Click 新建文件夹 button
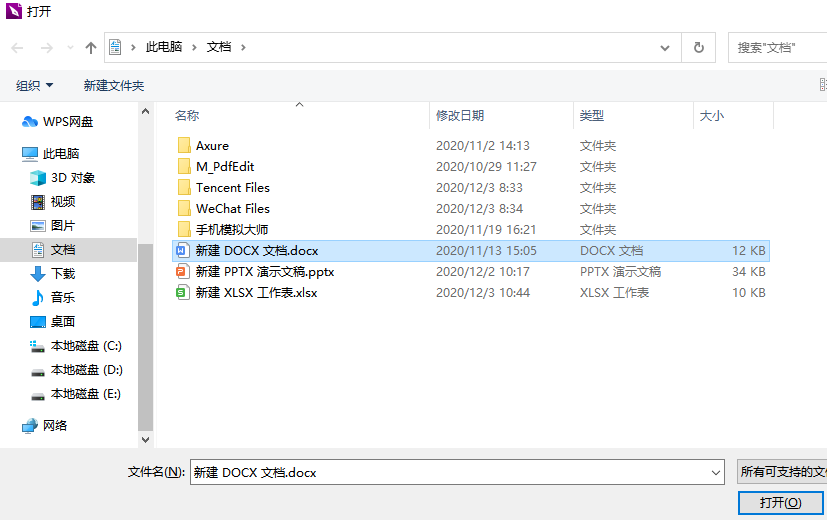Image resolution: width=827 pixels, height=520 pixels. pyautogui.click(x=114, y=86)
